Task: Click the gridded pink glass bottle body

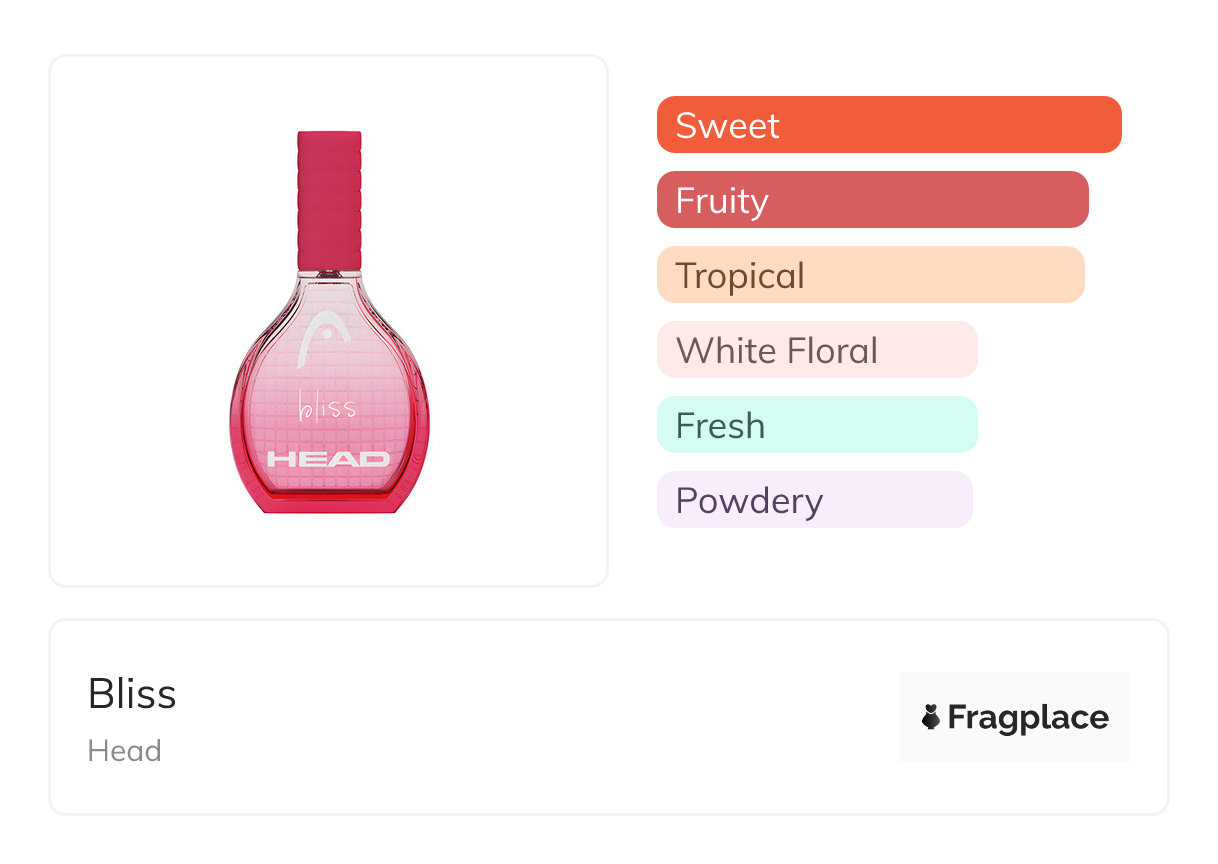Action: (370, 380)
